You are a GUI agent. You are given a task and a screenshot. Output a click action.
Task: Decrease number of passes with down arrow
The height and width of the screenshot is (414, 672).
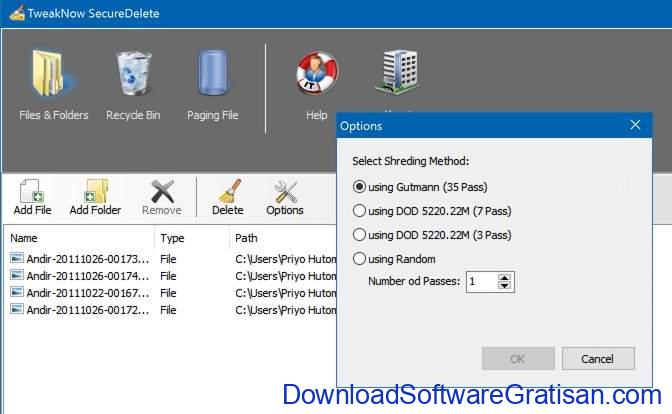tap(504, 286)
